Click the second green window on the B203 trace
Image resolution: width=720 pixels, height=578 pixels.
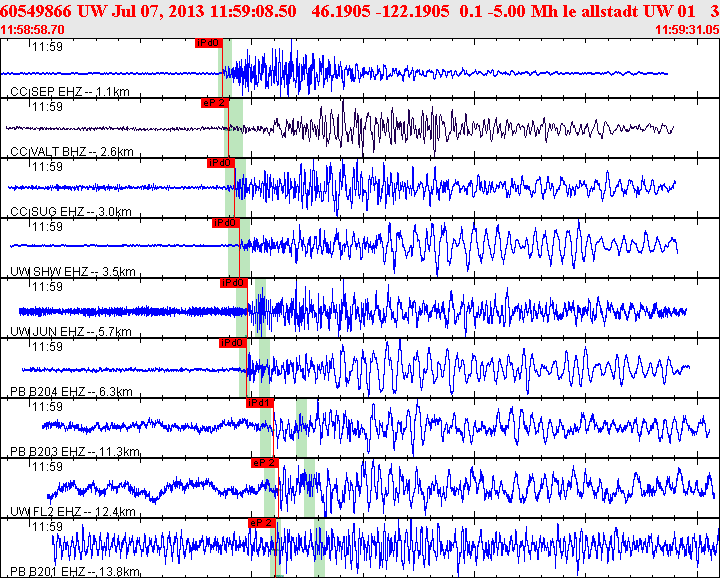[x=301, y=427]
